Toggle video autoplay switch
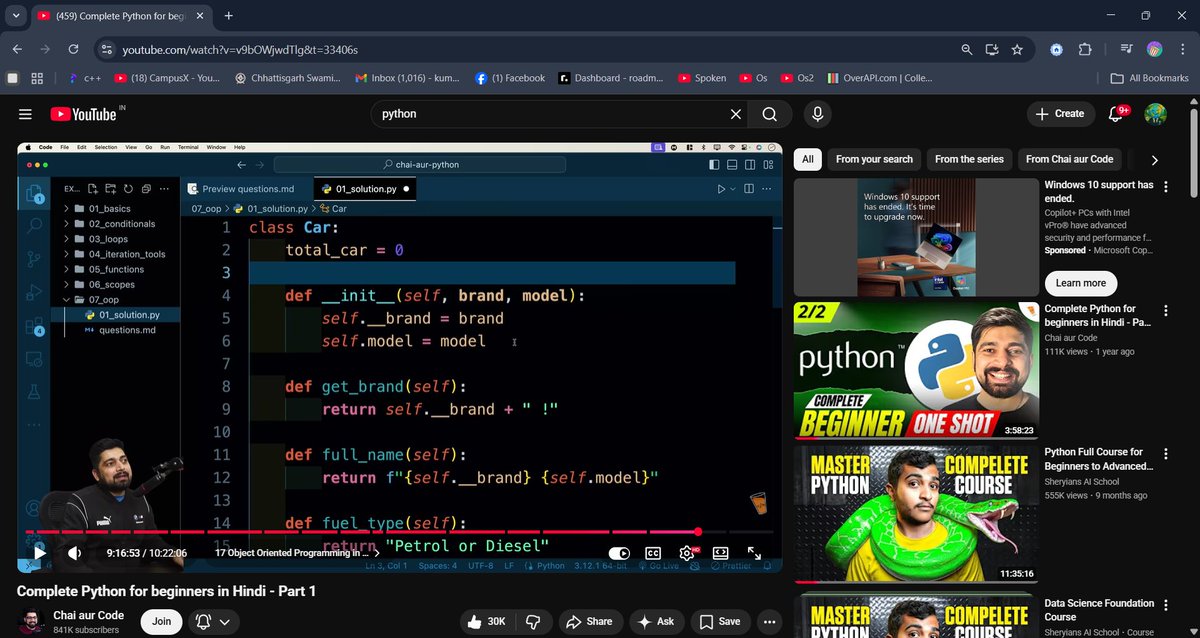Screen dimensions: 1200x638 pos(619,552)
